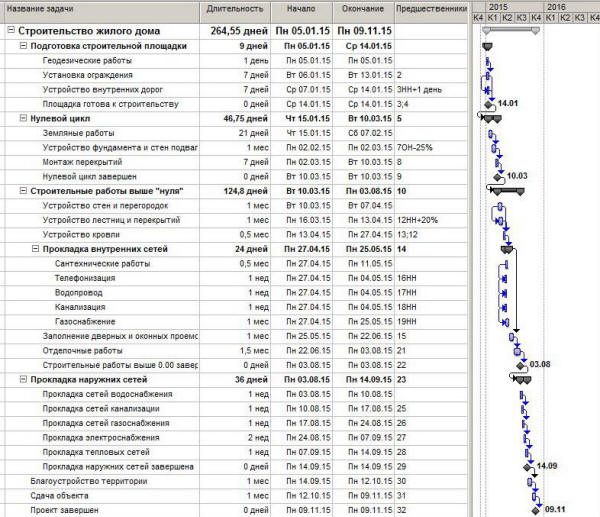Click the 10.03 milestone diamond in Gantt chart

pyautogui.click(x=497, y=177)
